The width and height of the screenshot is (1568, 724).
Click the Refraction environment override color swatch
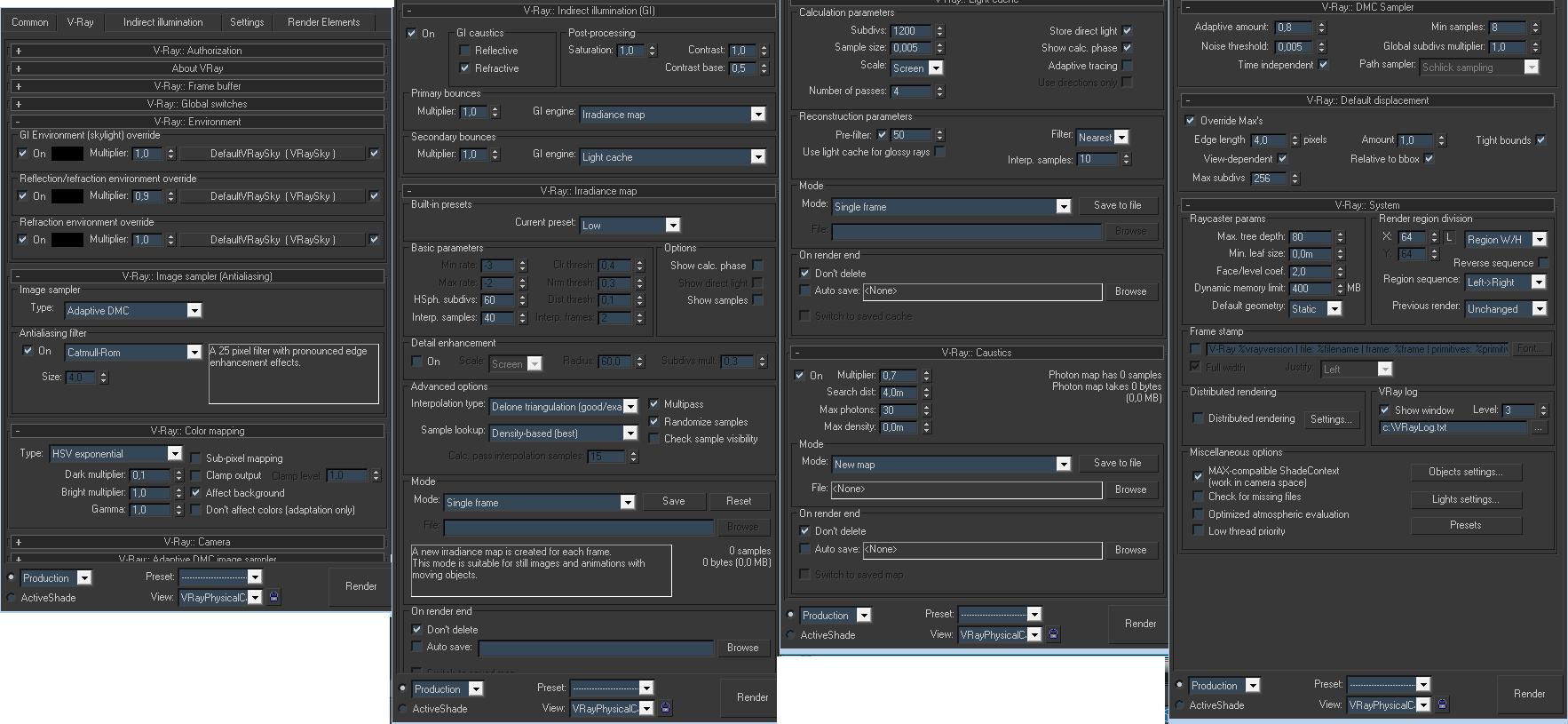tap(67, 239)
